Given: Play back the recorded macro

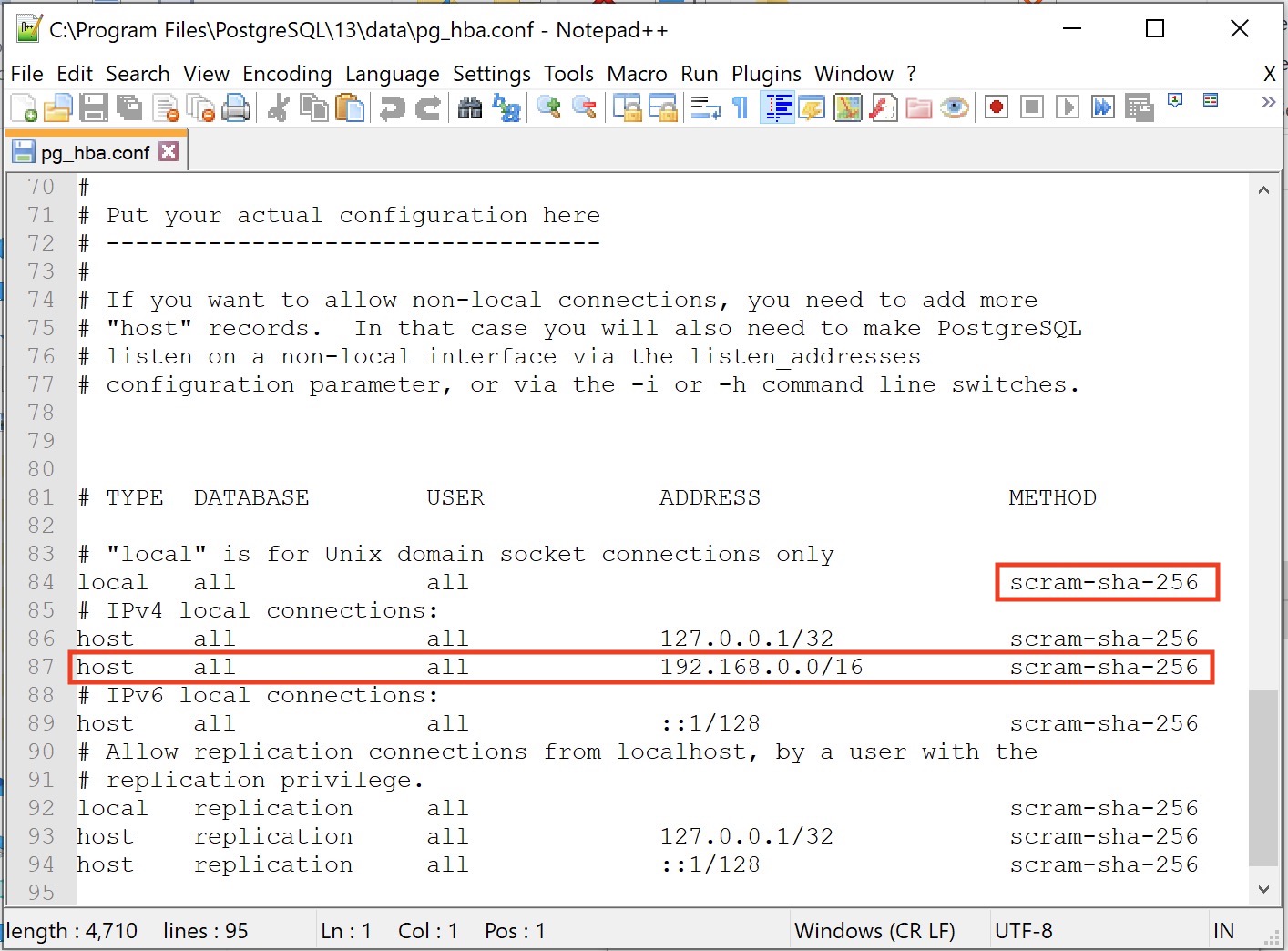Looking at the screenshot, I should click(1067, 107).
